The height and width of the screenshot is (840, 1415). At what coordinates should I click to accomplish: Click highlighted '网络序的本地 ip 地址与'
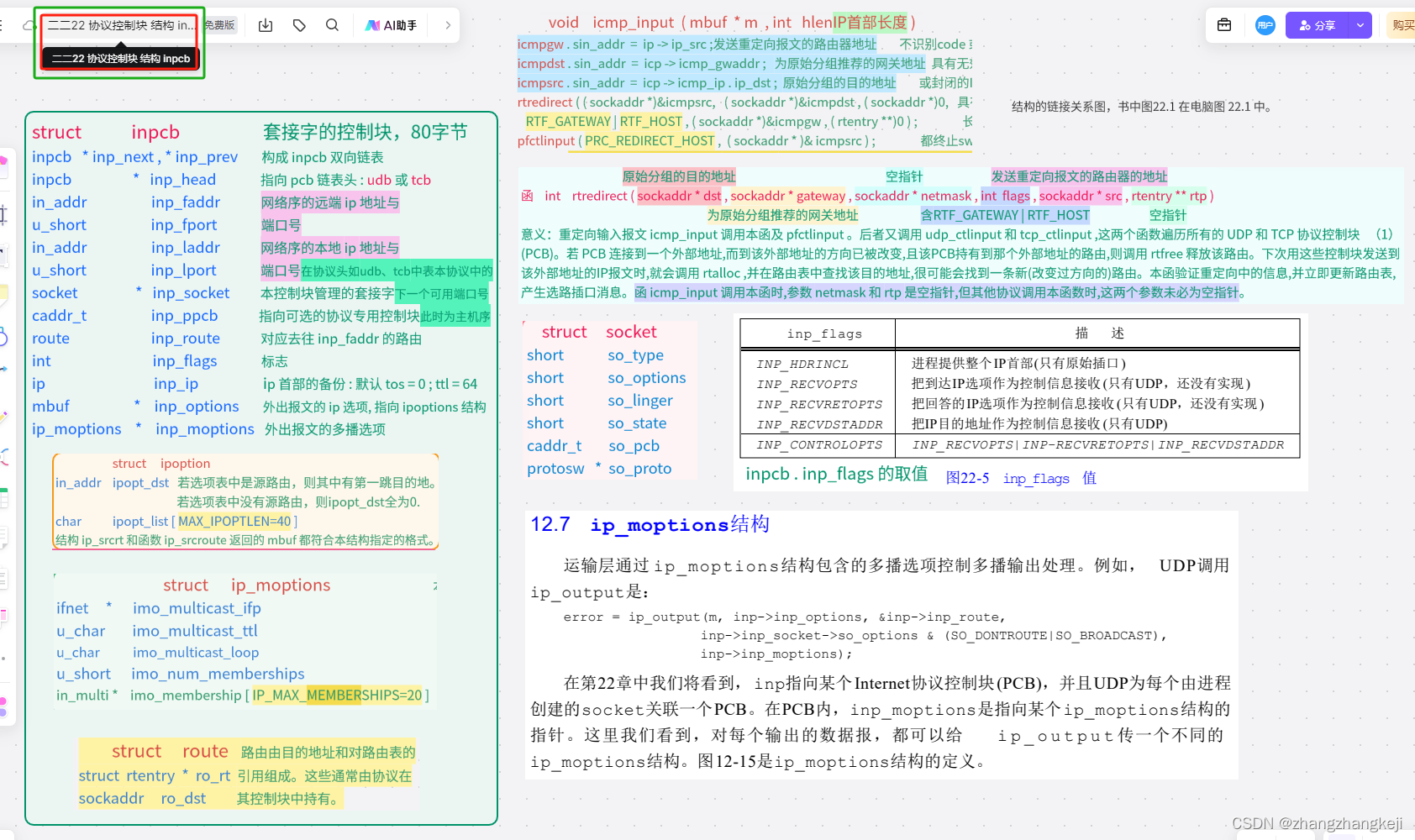click(x=330, y=248)
